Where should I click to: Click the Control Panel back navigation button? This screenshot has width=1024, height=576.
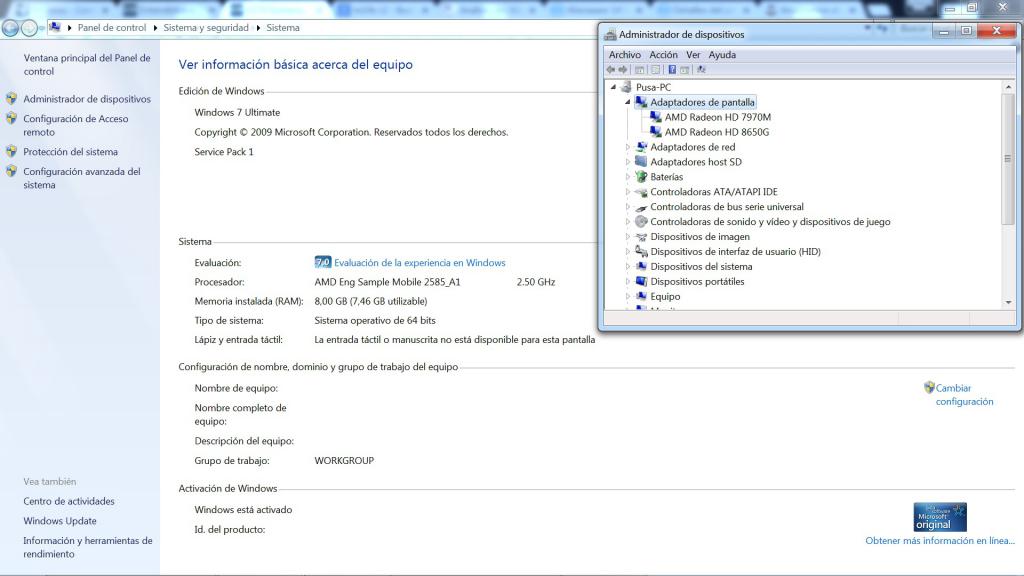click(10, 27)
